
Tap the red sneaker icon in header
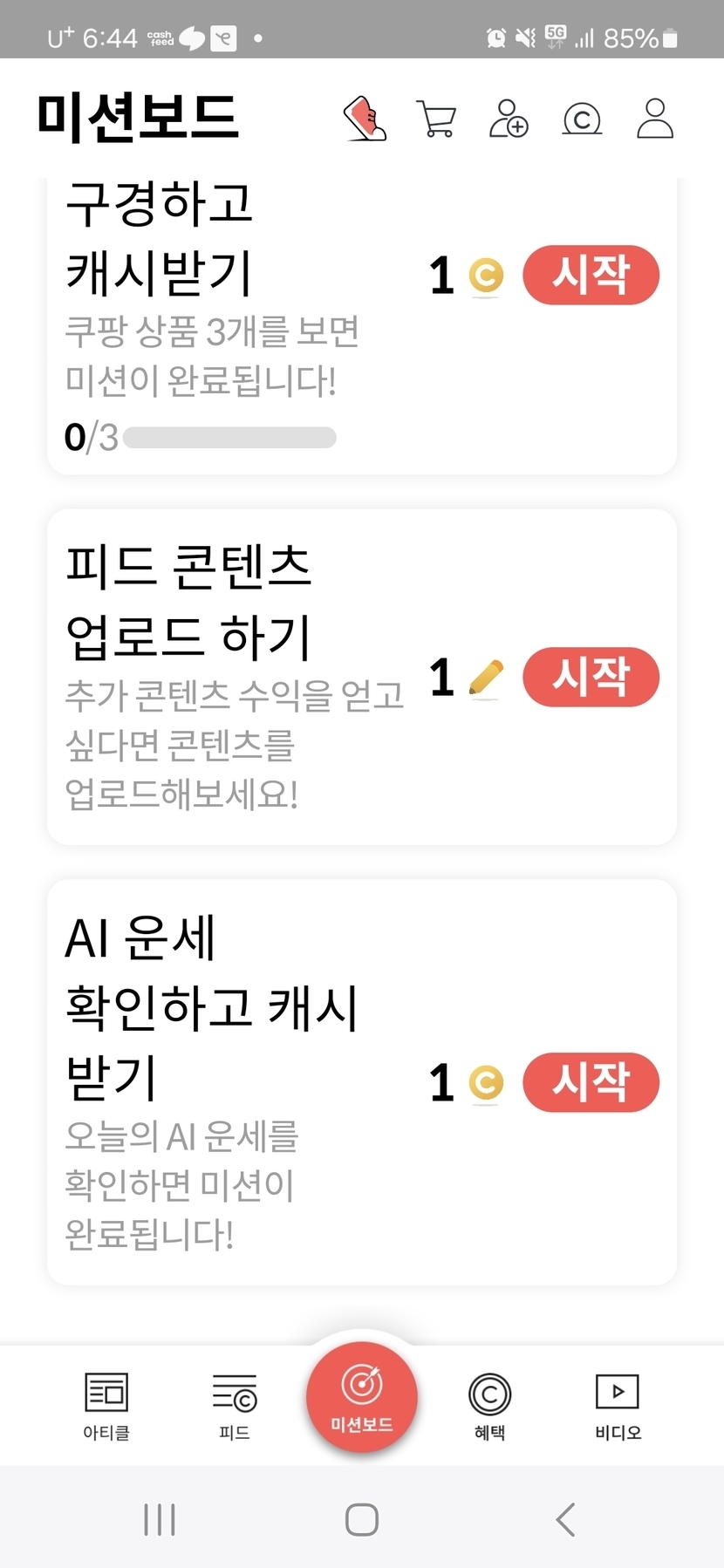pos(365,119)
